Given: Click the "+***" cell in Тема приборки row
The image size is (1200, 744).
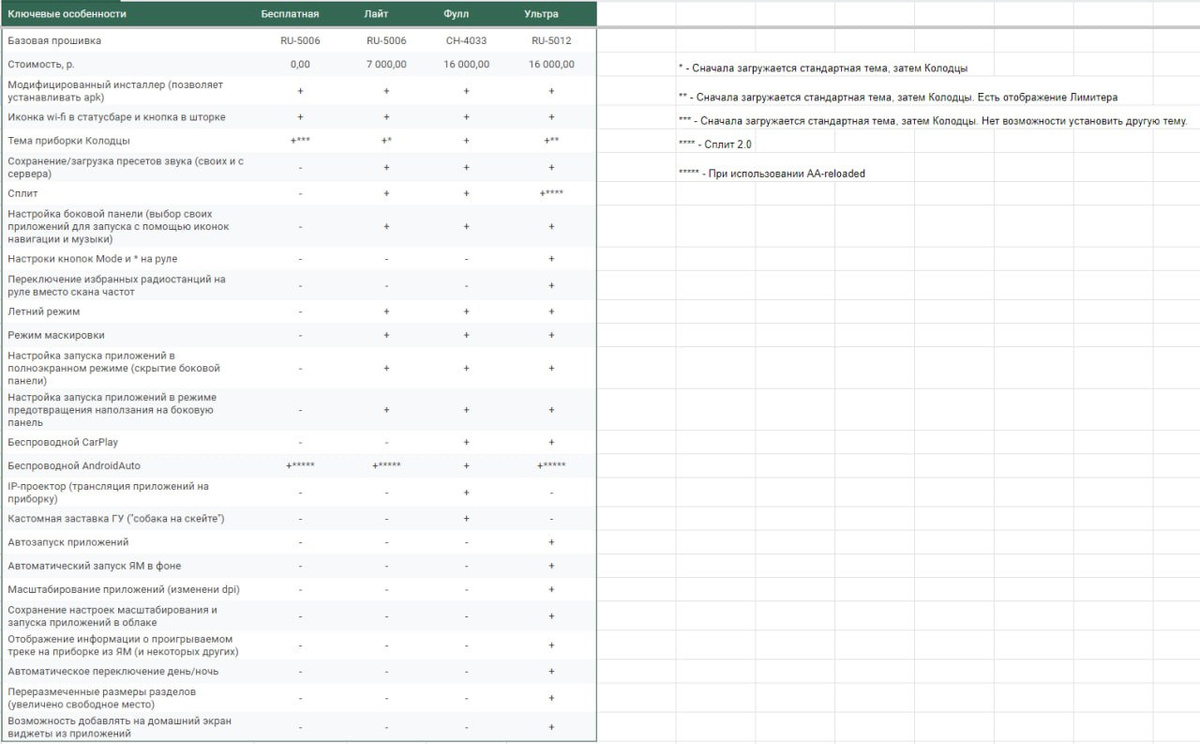Looking at the screenshot, I should coord(300,141).
